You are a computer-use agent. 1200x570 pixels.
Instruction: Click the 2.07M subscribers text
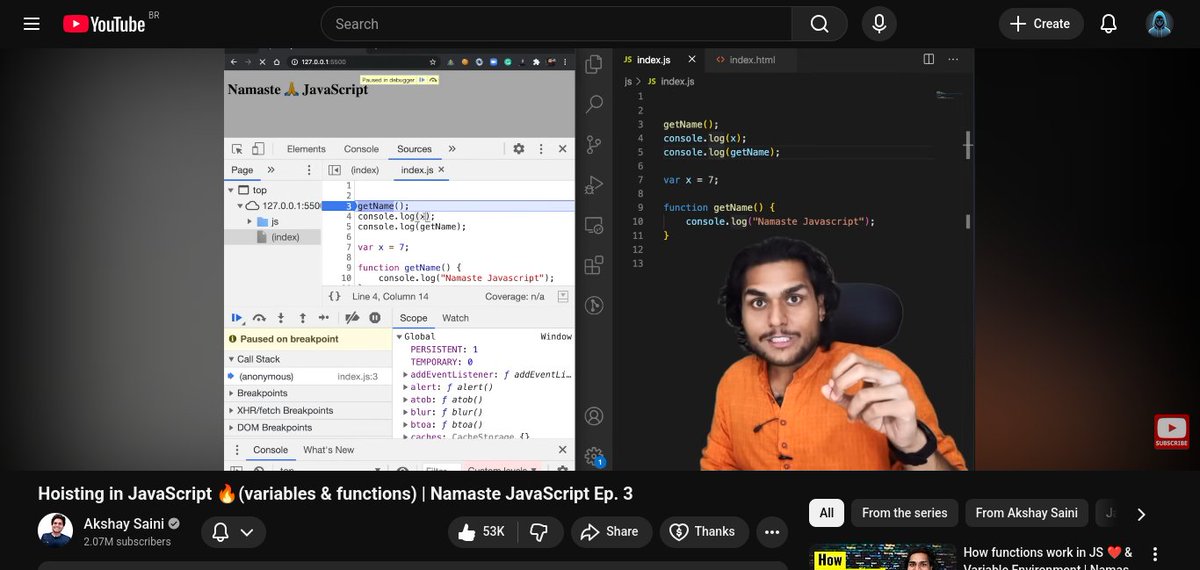pyautogui.click(x=127, y=542)
